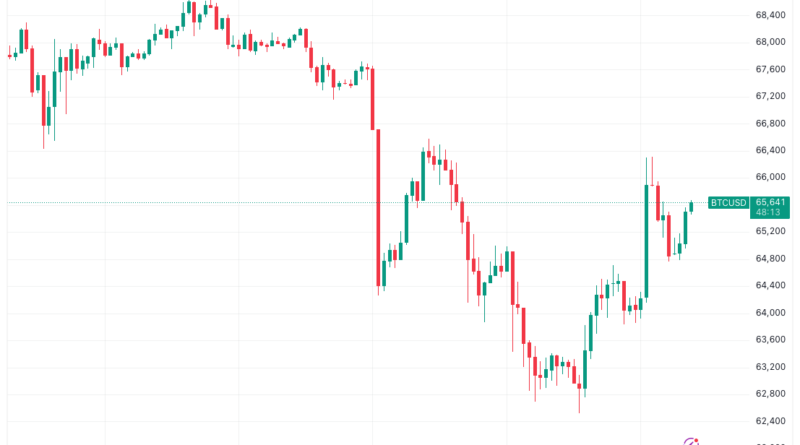This screenshot has width=800, height=445.
Task: Click the 67,200 price scale label
Action: point(768,96)
